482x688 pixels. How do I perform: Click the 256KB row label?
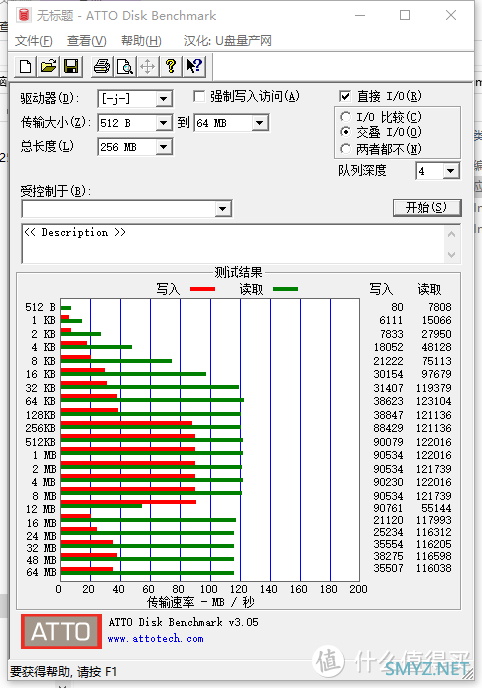(40, 428)
